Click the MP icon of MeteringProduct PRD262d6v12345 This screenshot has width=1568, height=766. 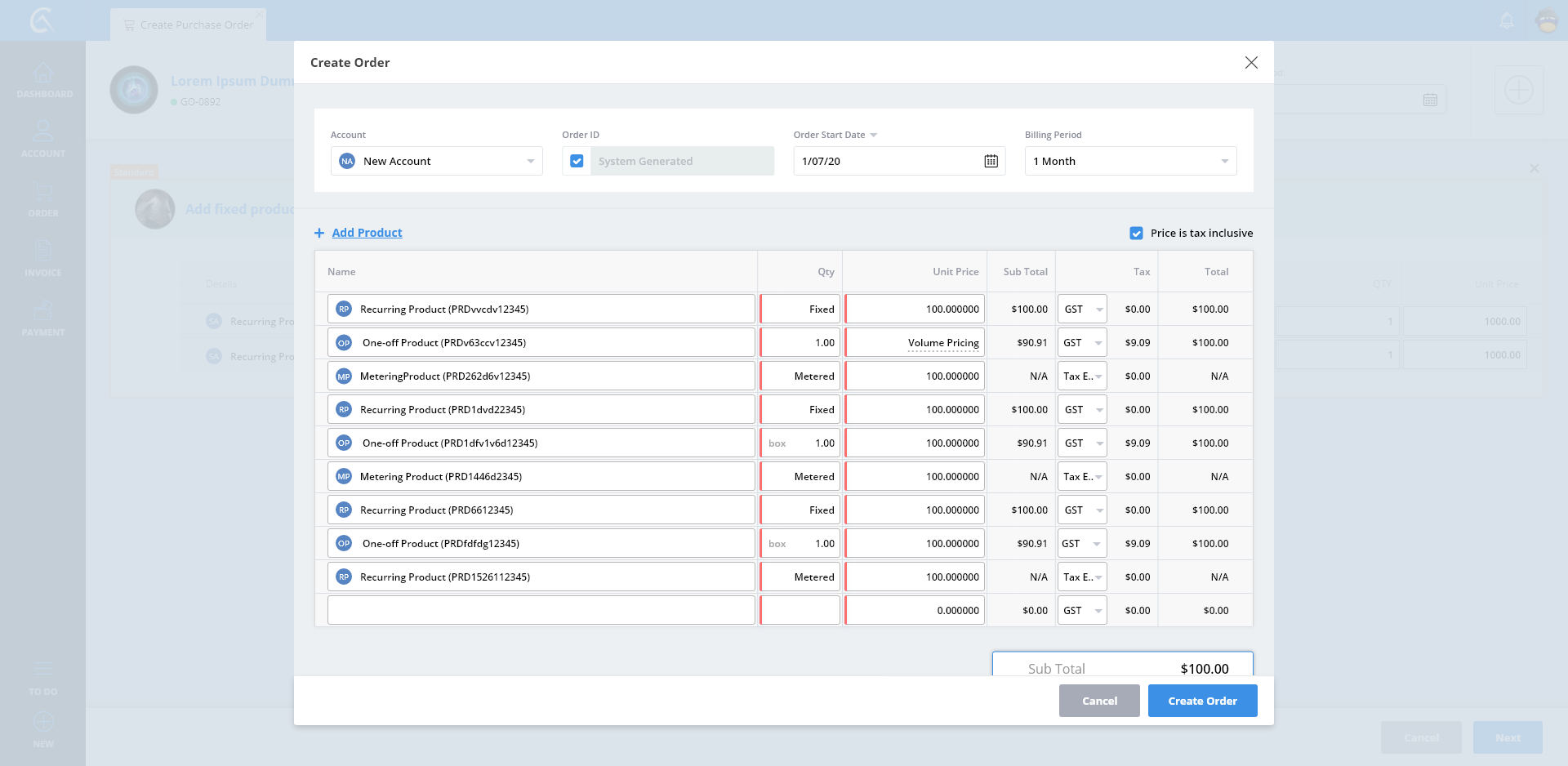344,376
